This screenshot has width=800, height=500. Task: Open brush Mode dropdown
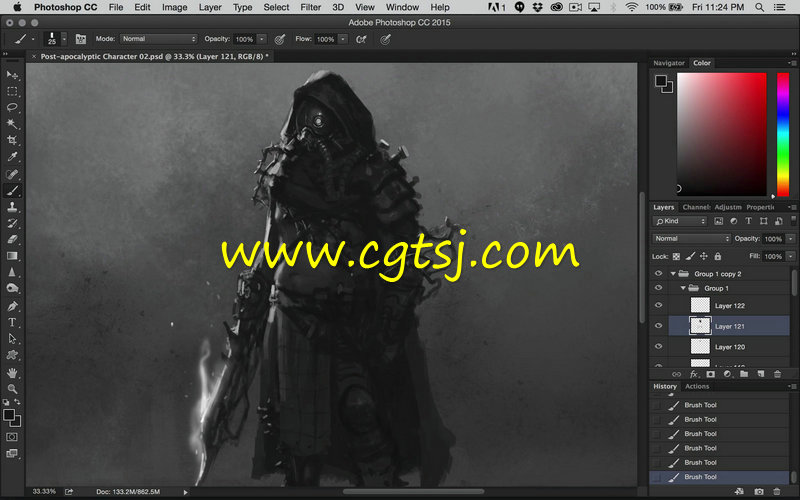pos(159,39)
